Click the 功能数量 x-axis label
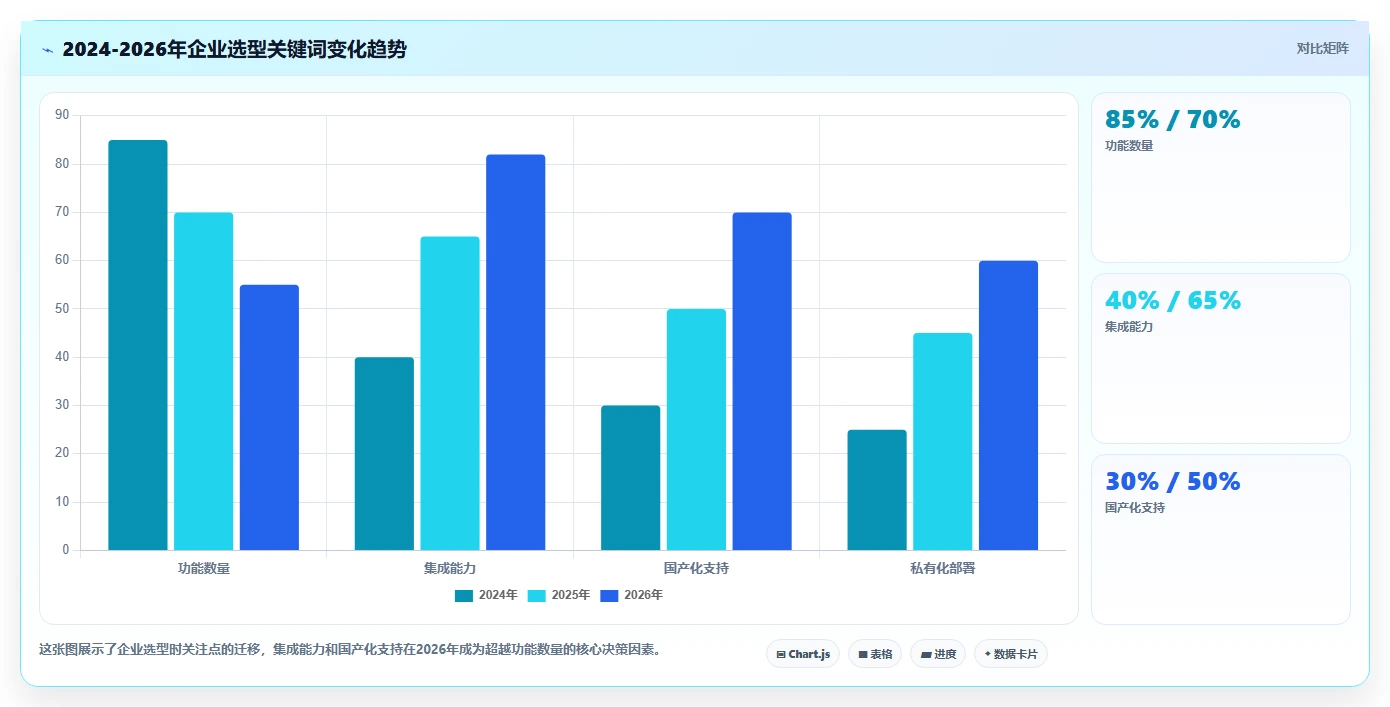Image resolution: width=1390 pixels, height=707 pixels. [204, 568]
